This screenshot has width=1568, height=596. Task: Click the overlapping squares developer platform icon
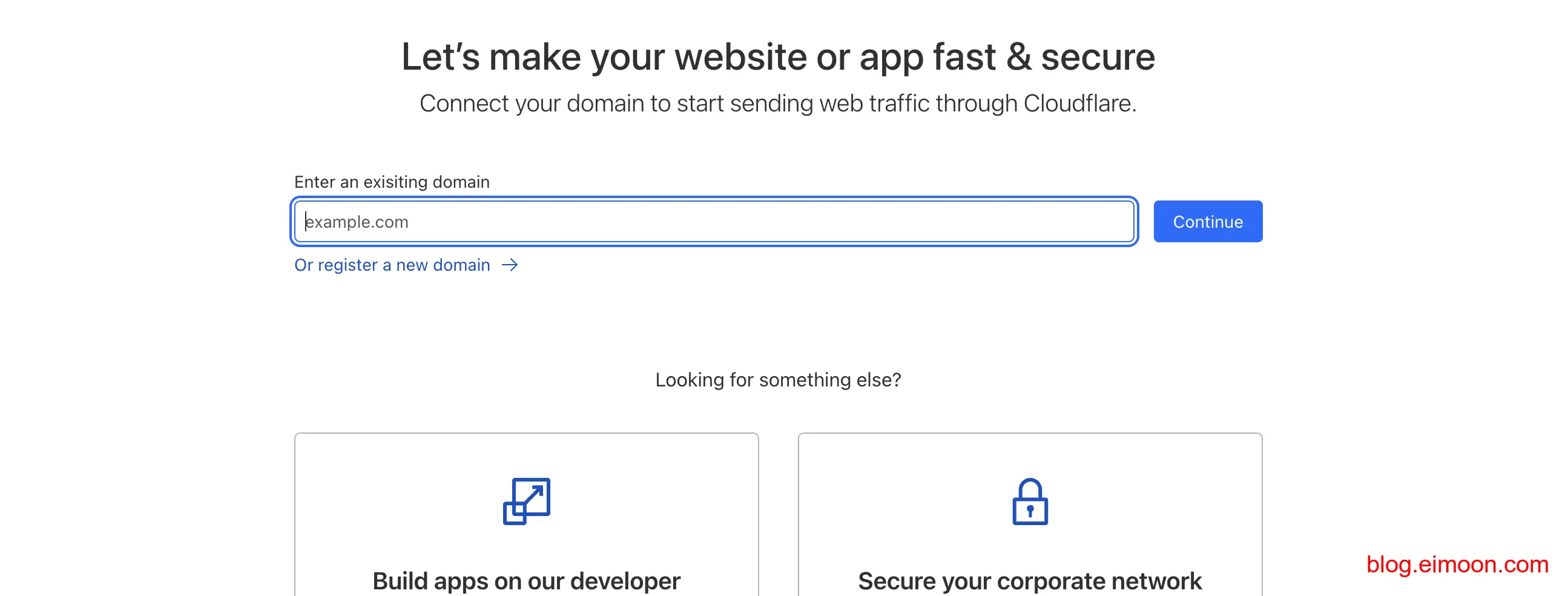[x=527, y=501]
